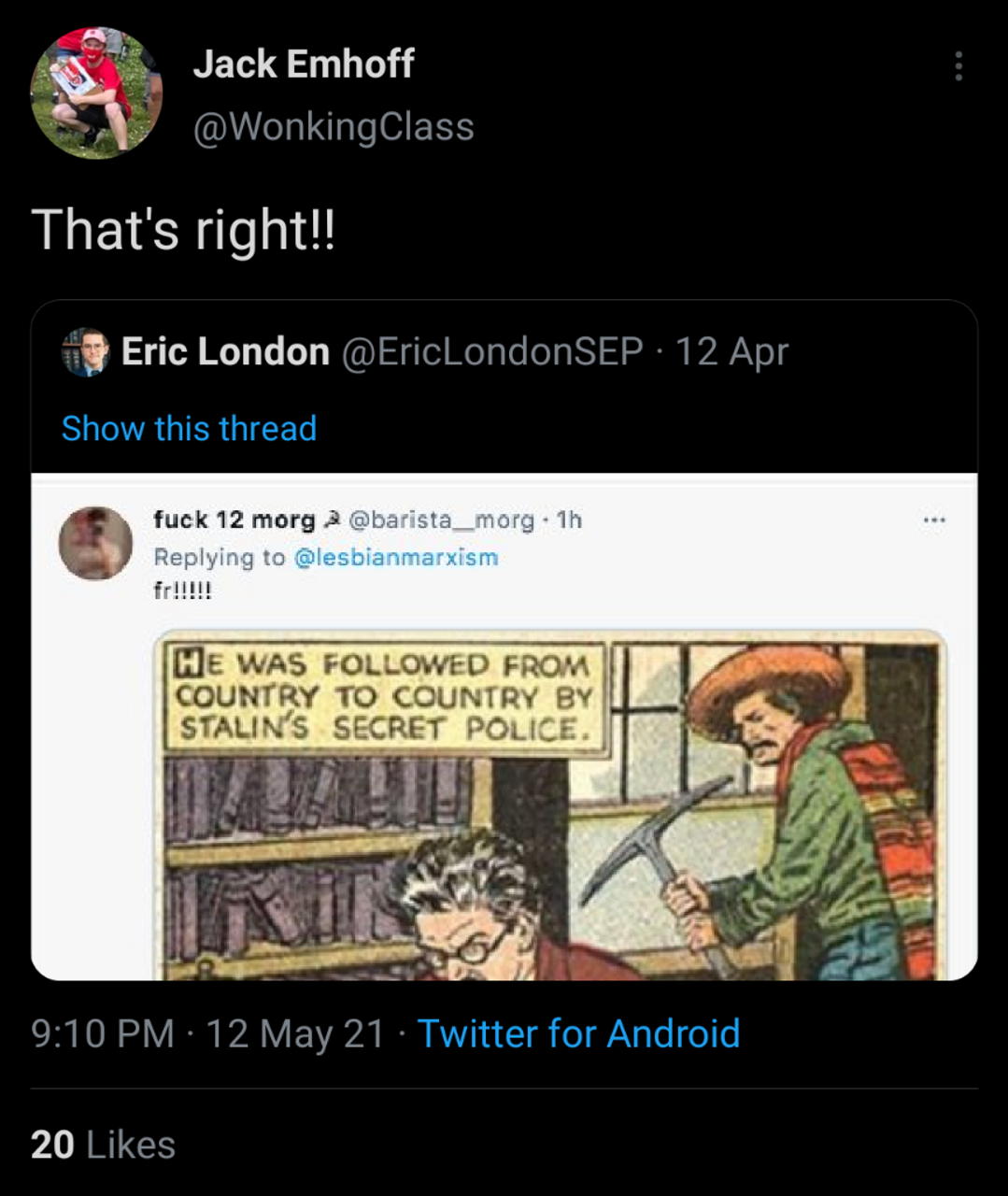Screen dimensions: 1008x1196
Task: Open the @EricLondonSEP handle
Action: tap(492, 352)
